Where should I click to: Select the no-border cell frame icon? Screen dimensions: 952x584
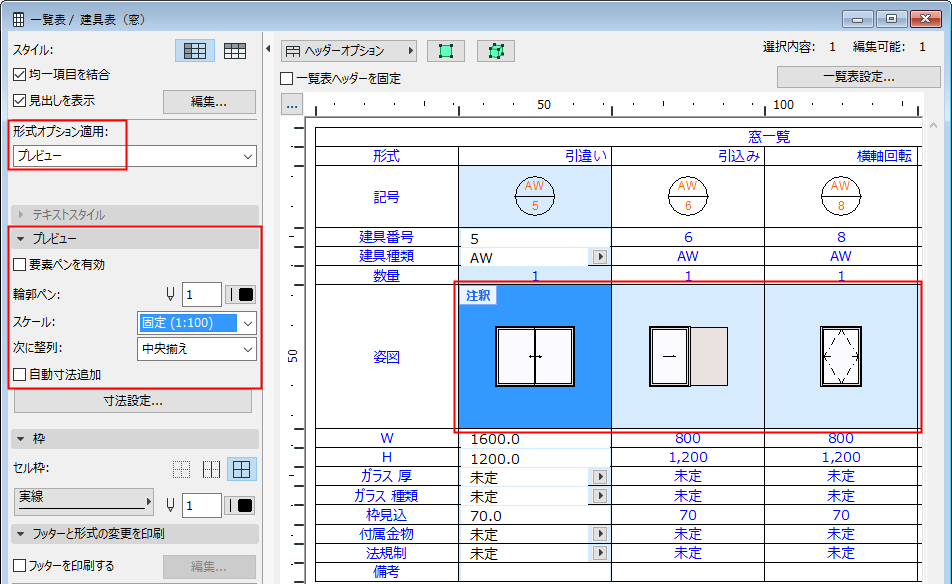pos(182,469)
